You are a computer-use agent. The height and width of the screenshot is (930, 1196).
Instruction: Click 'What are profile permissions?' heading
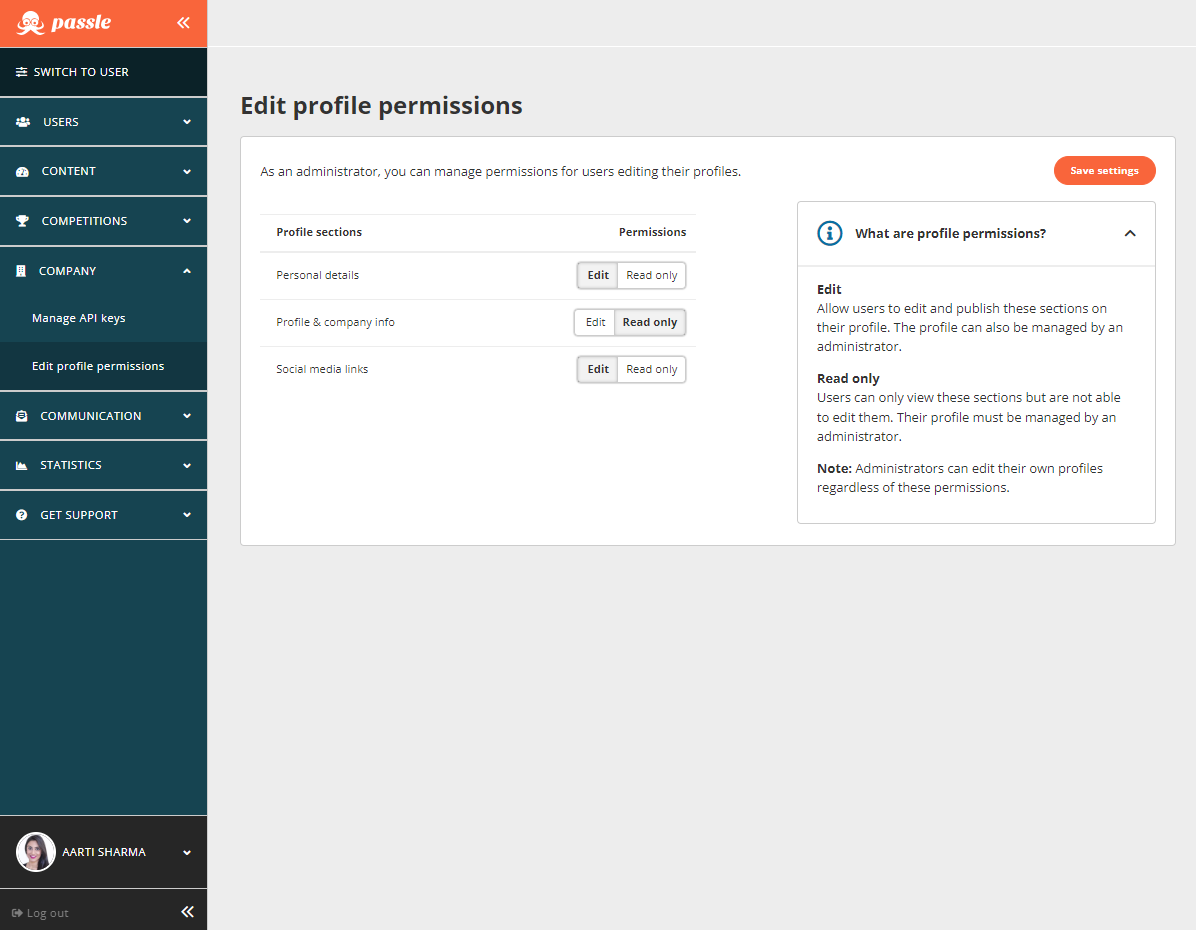pos(950,233)
